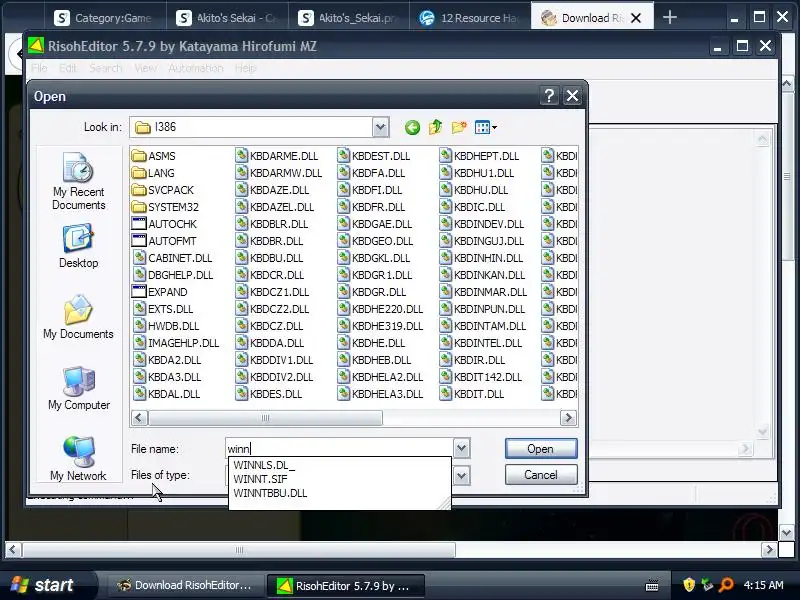Click the on-screen keyboard tray icon
This screenshot has width=800, height=600.
(x=652, y=585)
